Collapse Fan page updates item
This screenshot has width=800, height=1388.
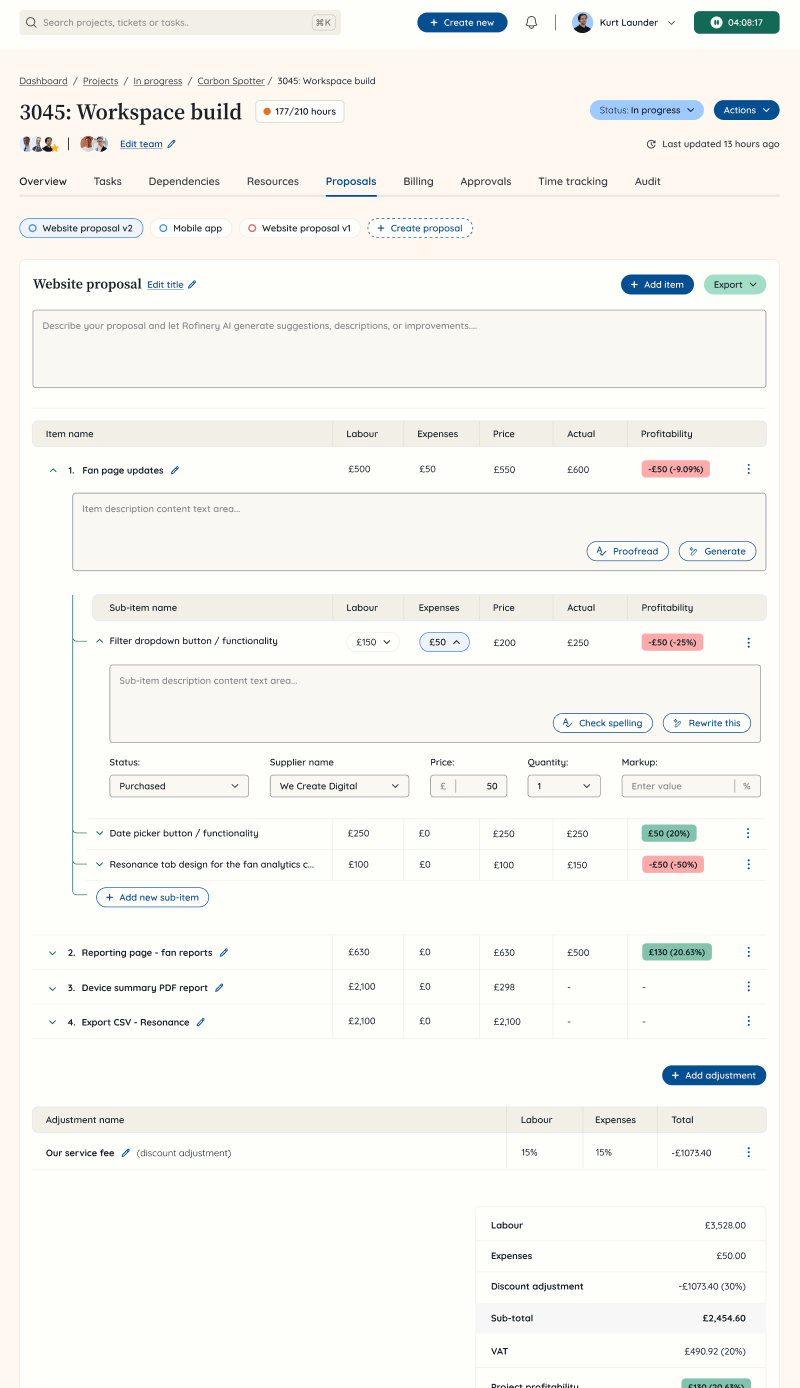coord(53,470)
